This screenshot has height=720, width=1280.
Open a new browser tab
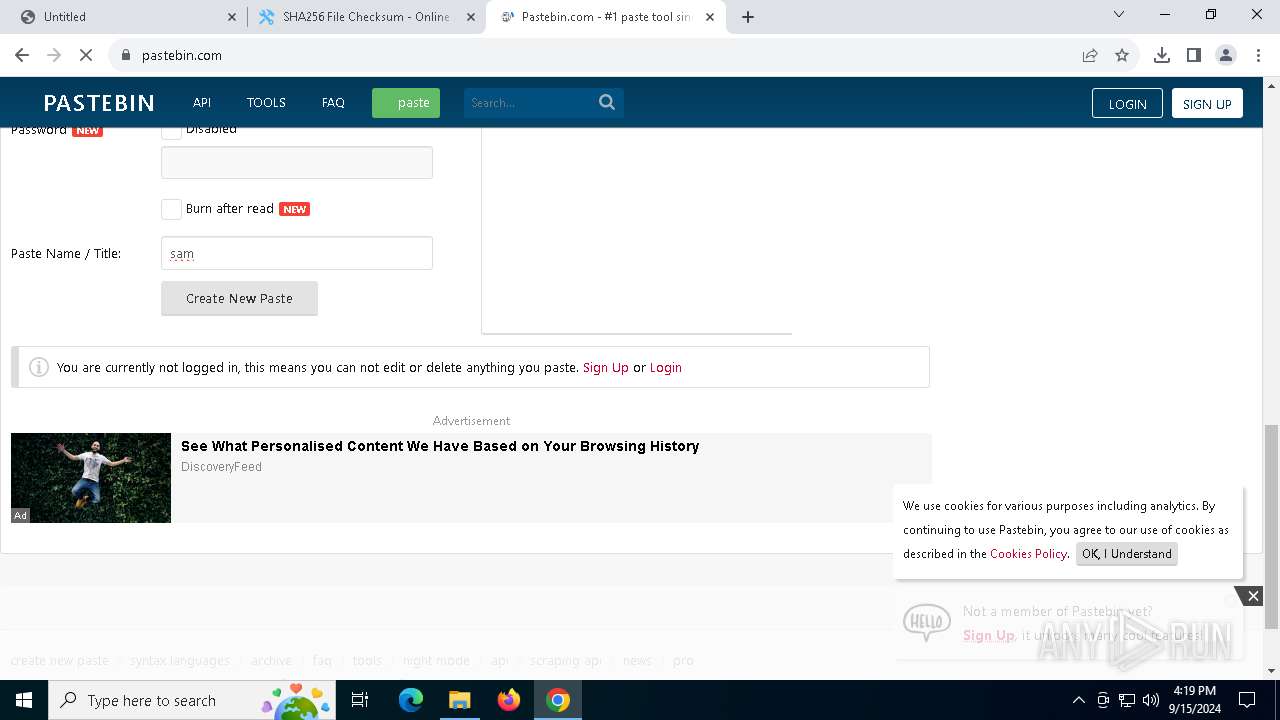748,16
